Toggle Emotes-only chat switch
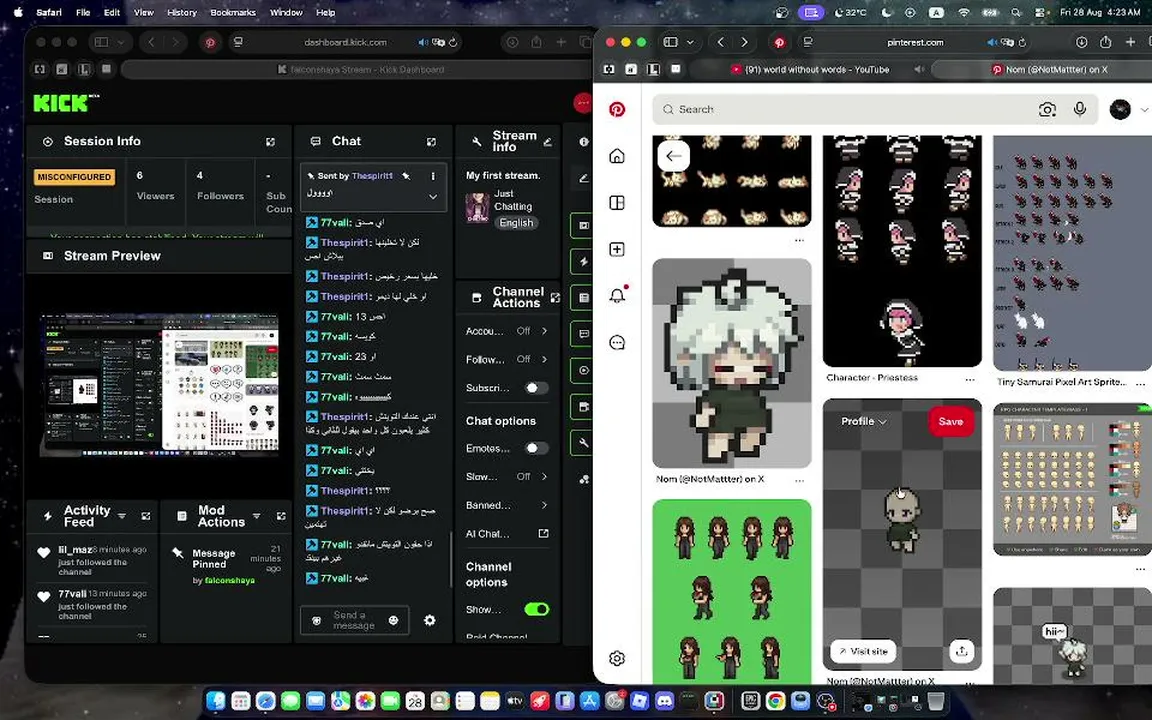Image resolution: width=1152 pixels, height=720 pixels. point(536,448)
